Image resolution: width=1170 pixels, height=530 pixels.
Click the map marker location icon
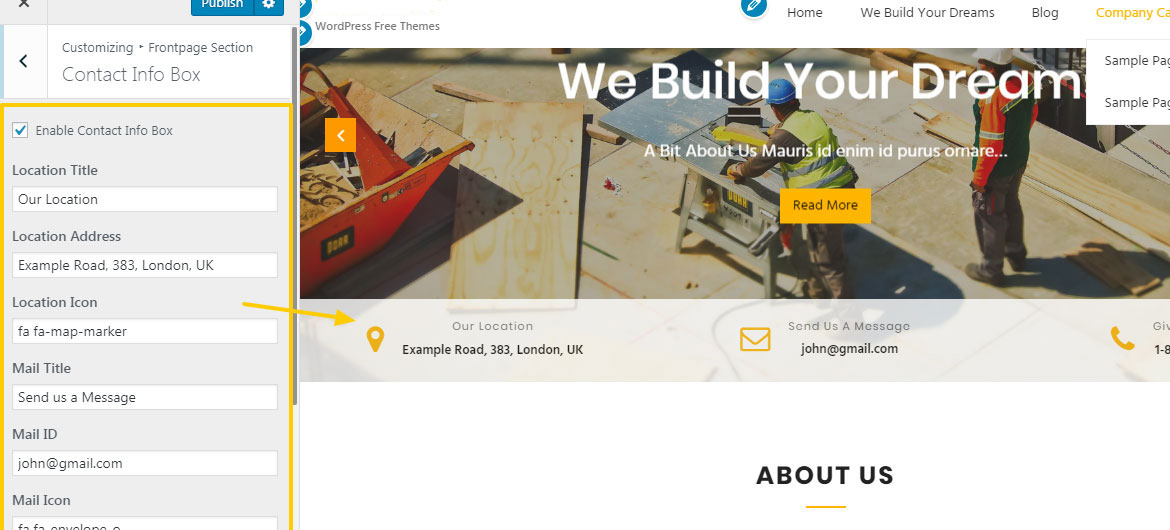click(x=375, y=339)
